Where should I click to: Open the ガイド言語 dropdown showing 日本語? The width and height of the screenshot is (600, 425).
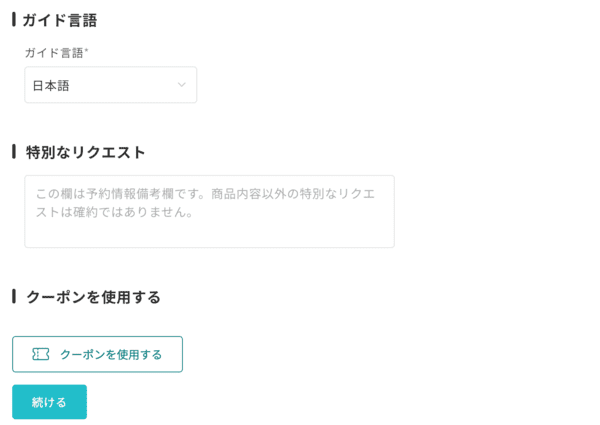pos(111,85)
